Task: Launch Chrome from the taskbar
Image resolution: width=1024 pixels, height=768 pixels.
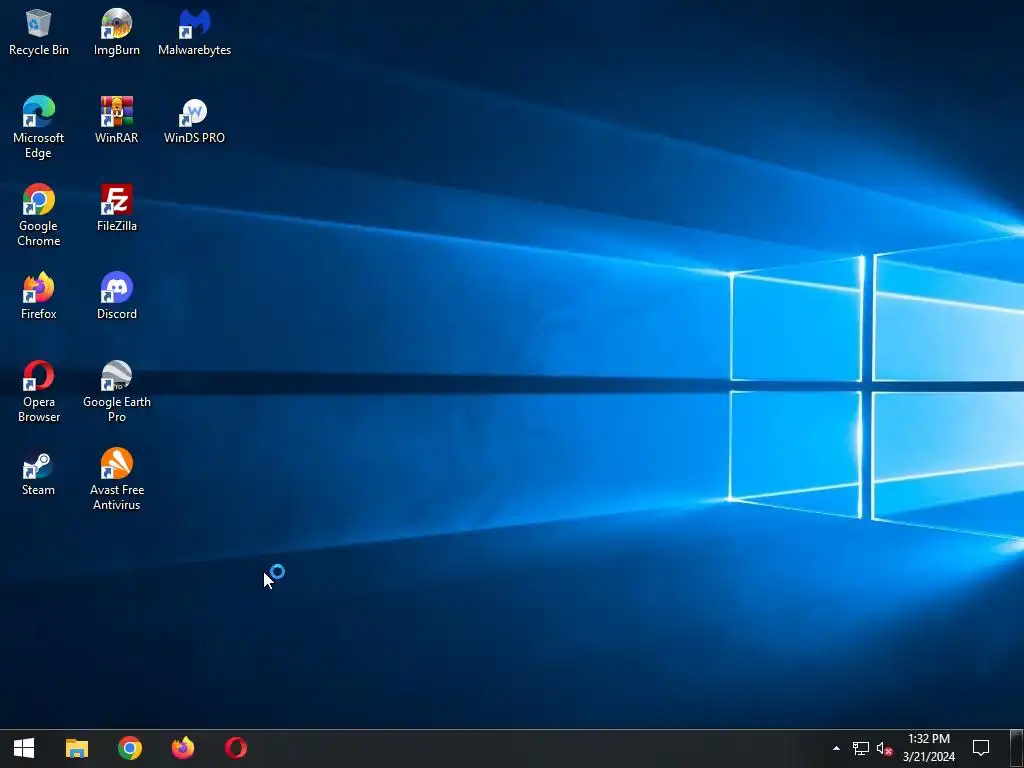Action: pos(130,748)
